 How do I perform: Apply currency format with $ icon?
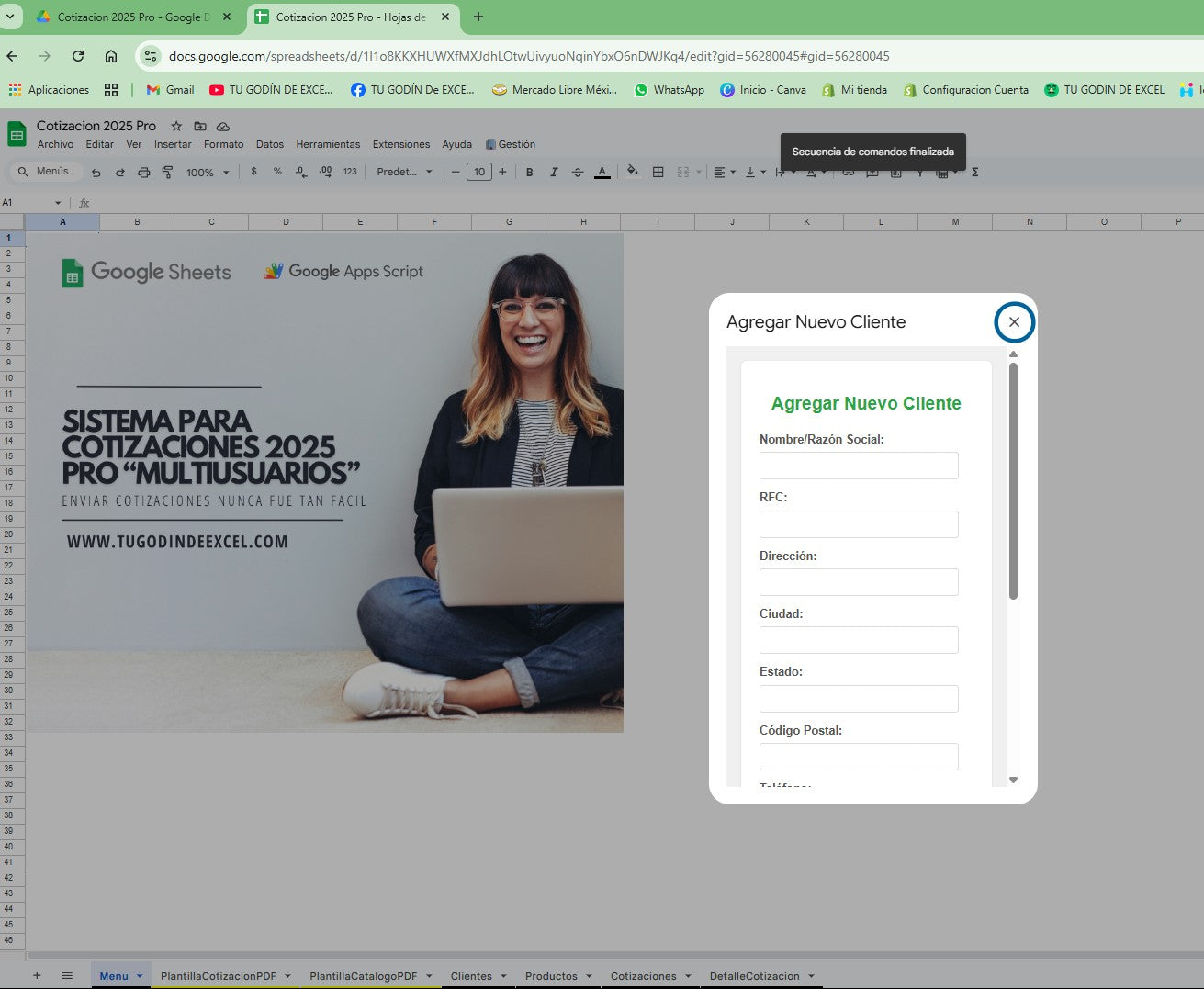point(253,172)
